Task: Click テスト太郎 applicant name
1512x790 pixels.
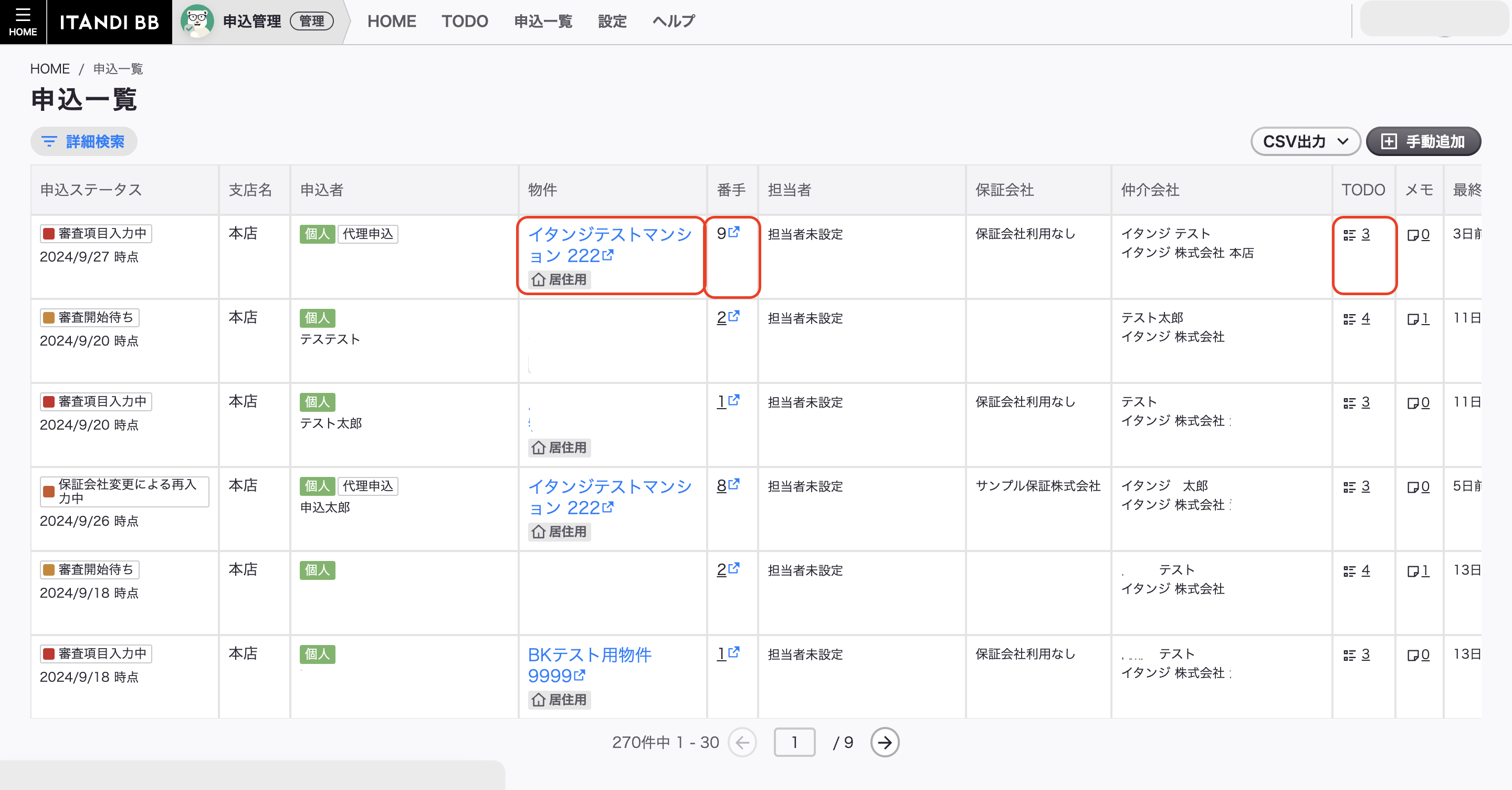Action: click(x=330, y=423)
